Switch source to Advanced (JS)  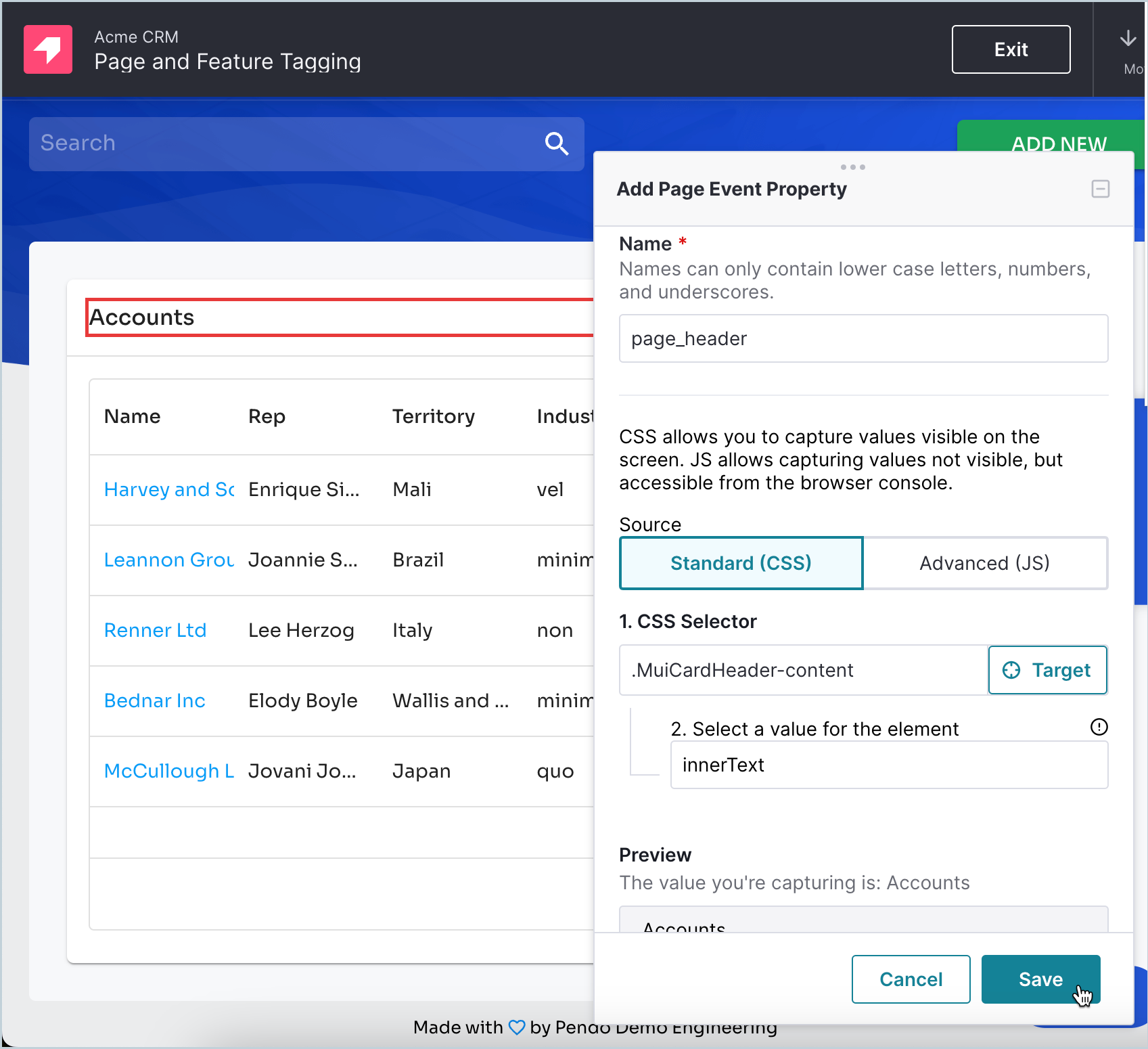click(984, 563)
